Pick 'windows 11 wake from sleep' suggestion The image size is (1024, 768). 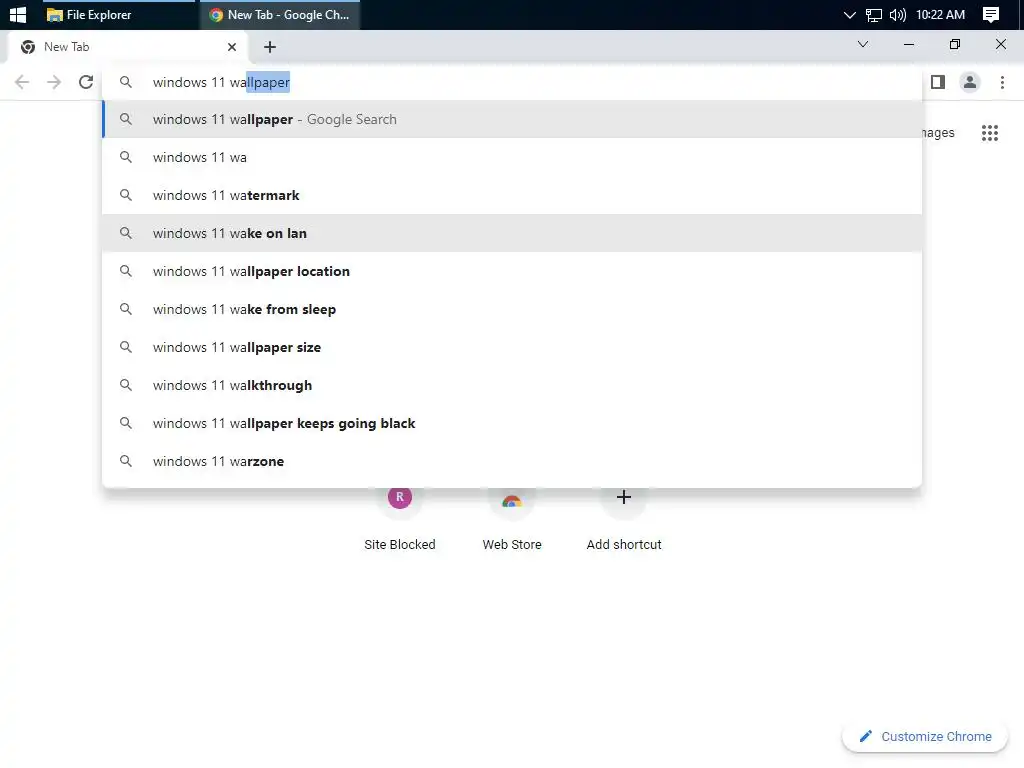pos(512,309)
